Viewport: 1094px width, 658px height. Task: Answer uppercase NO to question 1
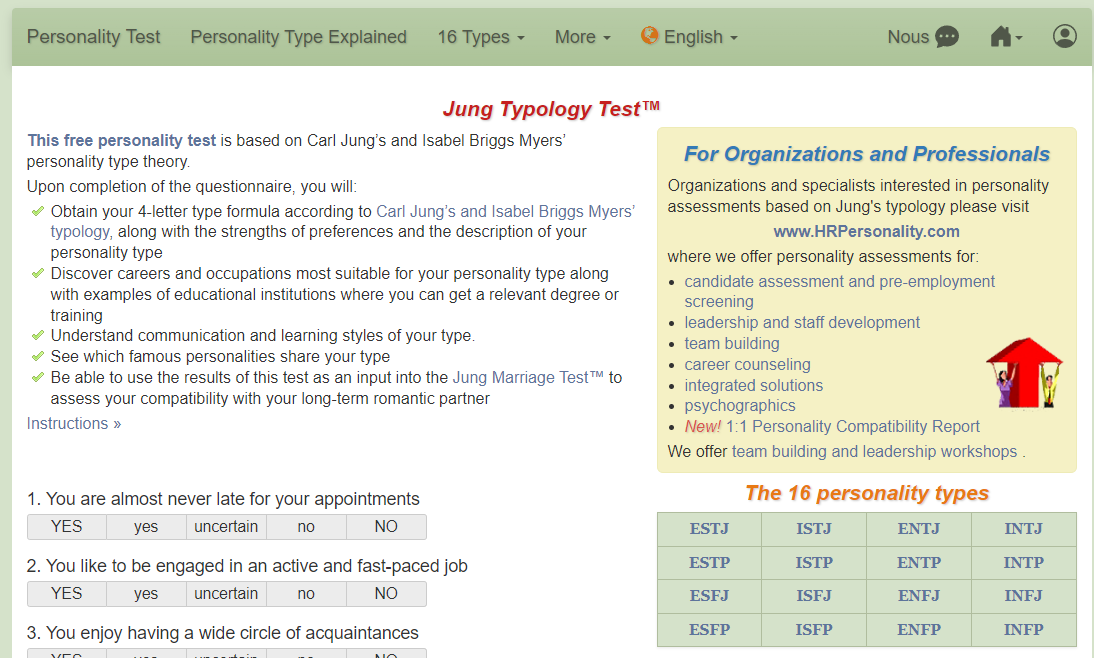click(x=386, y=527)
